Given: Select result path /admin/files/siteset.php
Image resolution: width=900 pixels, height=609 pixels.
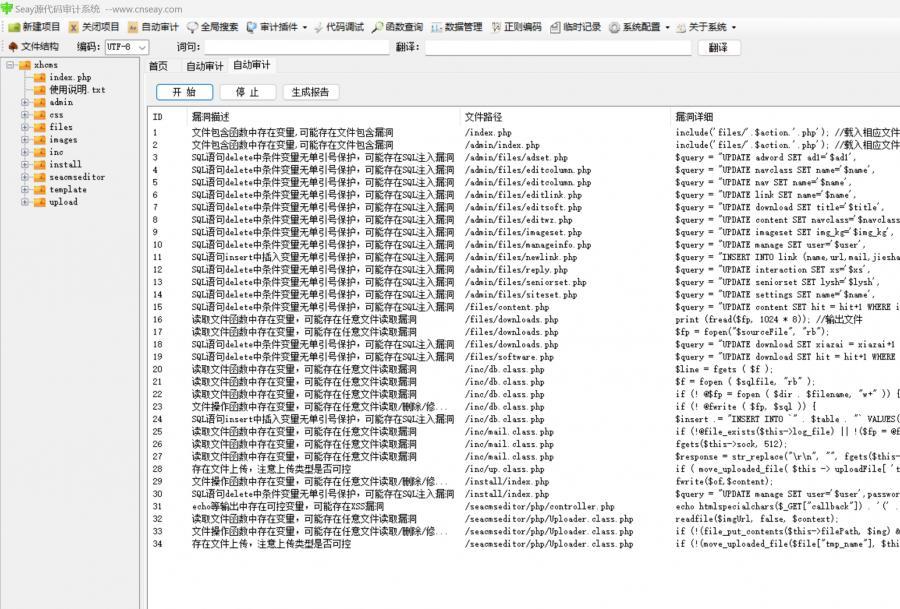Looking at the screenshot, I should point(521,294).
